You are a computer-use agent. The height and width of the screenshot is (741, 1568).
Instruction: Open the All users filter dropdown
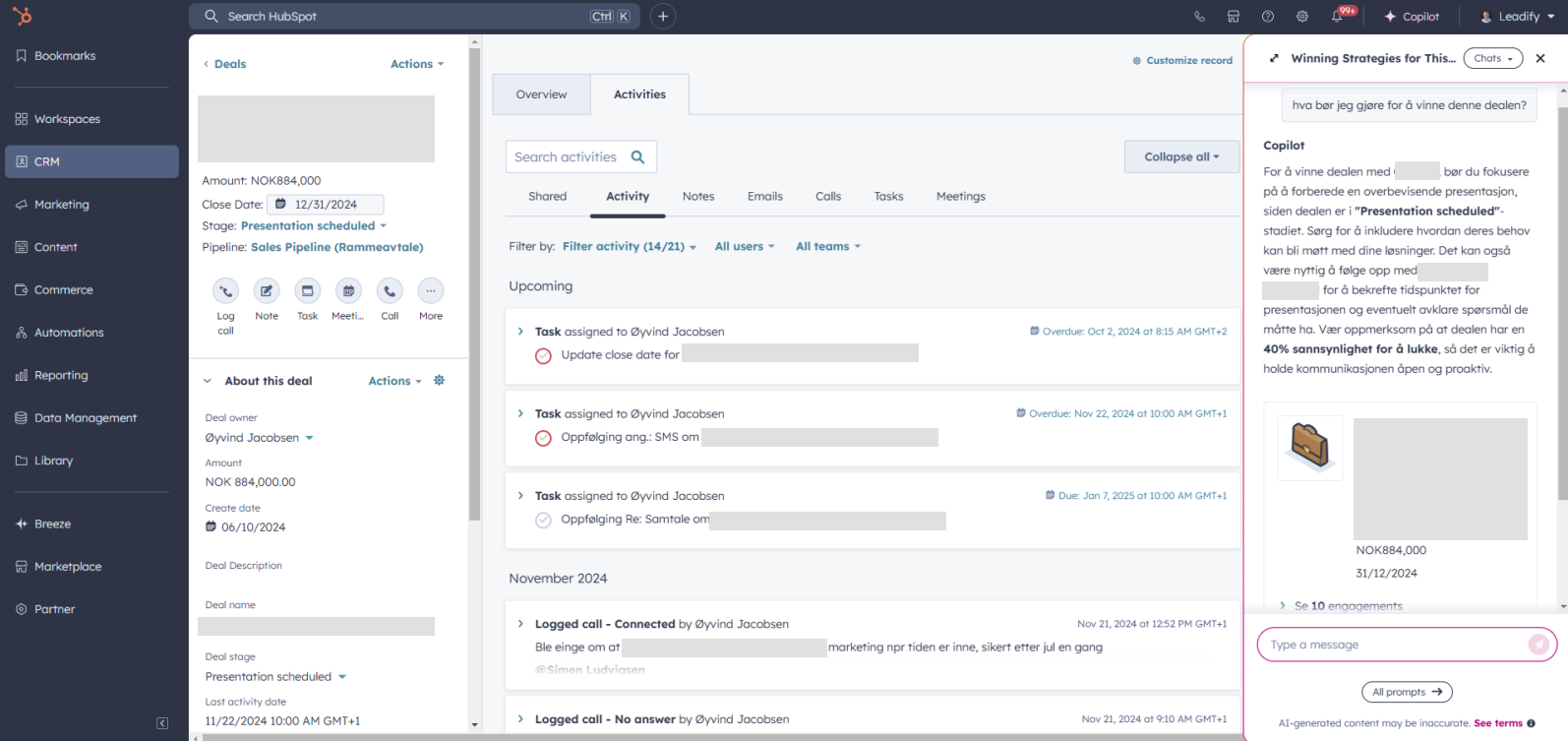tap(745, 246)
